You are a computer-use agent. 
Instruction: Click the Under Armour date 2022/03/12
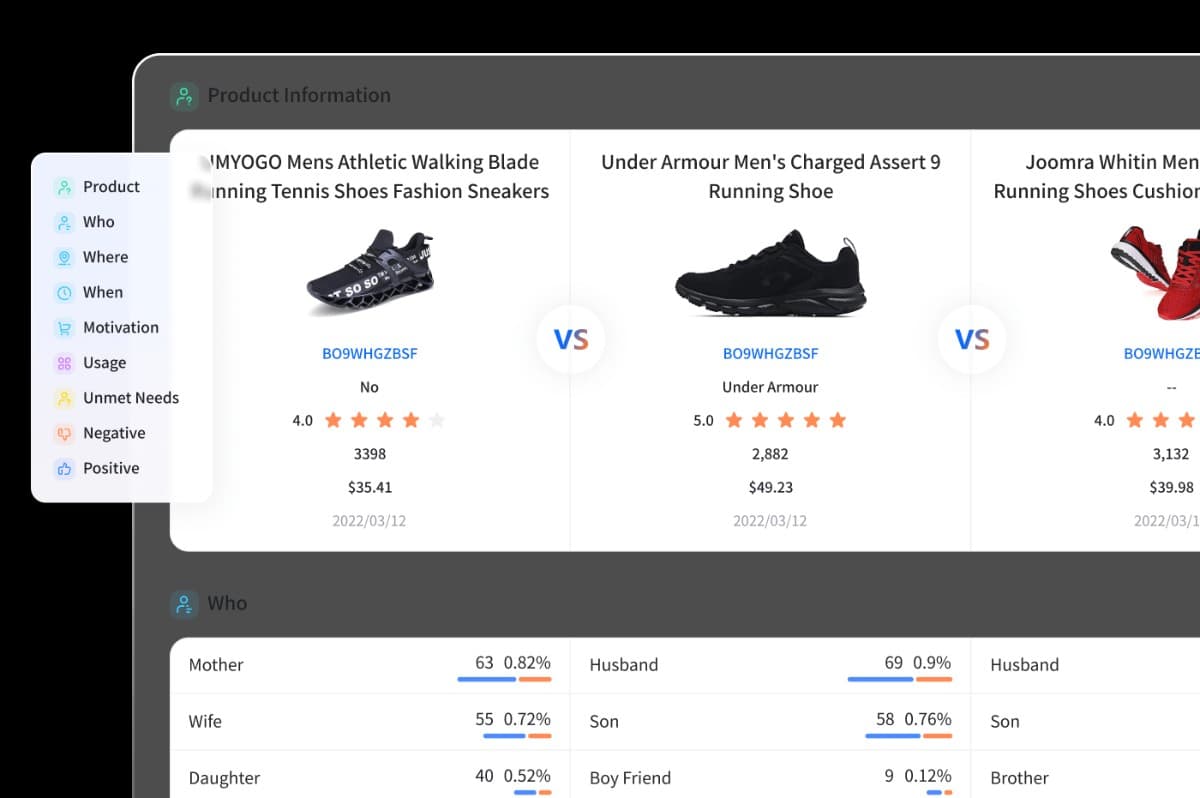coord(770,521)
